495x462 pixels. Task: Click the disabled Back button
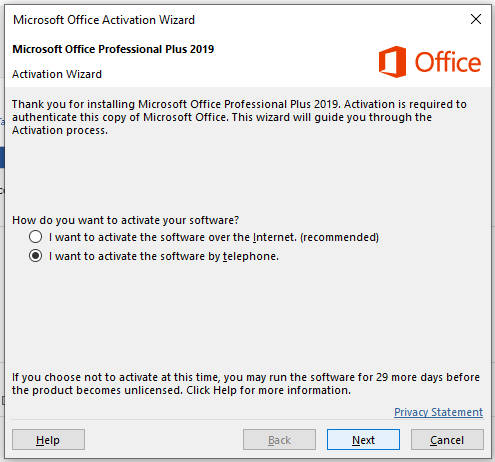pos(279,440)
